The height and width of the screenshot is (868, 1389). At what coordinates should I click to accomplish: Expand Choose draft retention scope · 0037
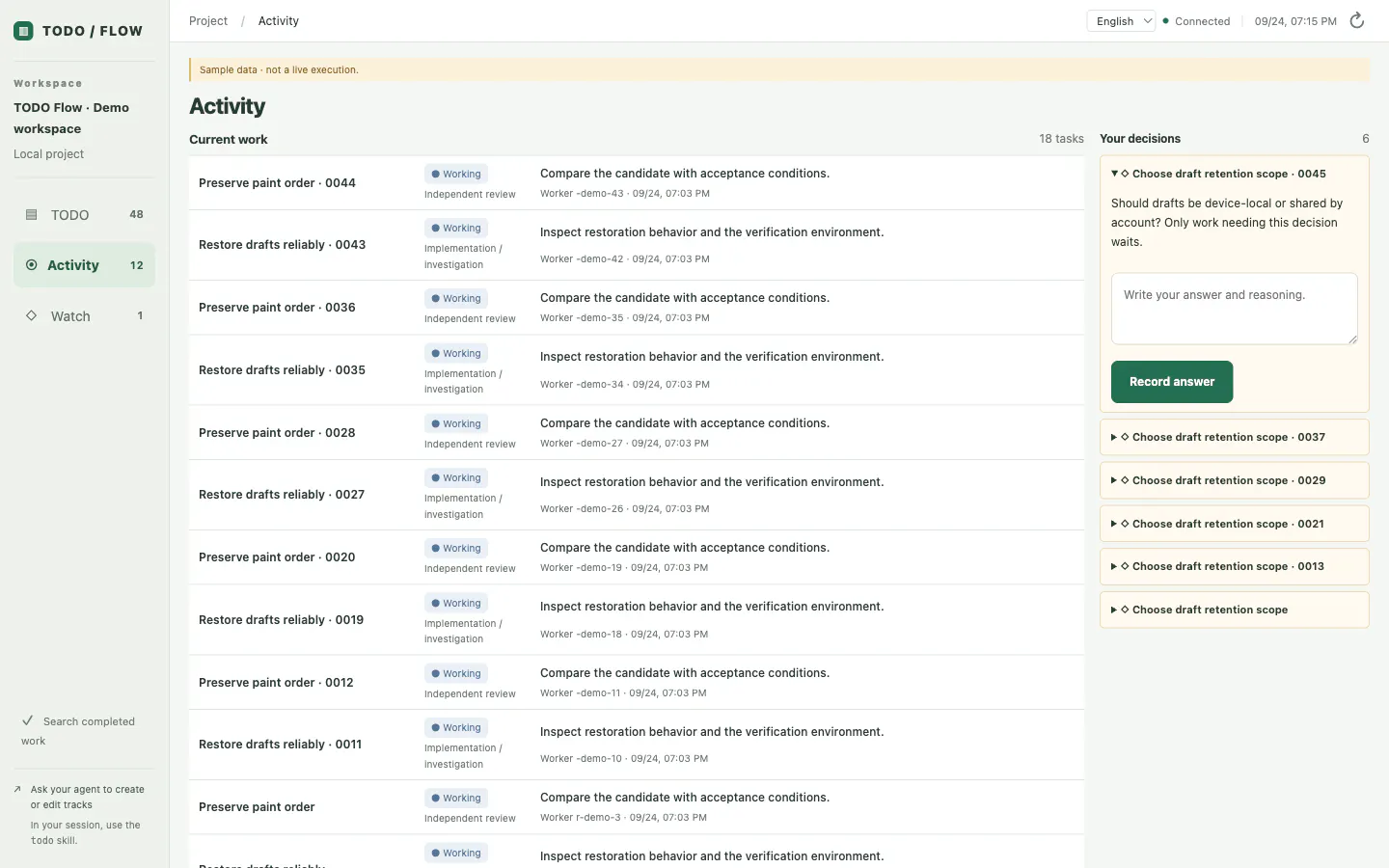(x=1234, y=437)
